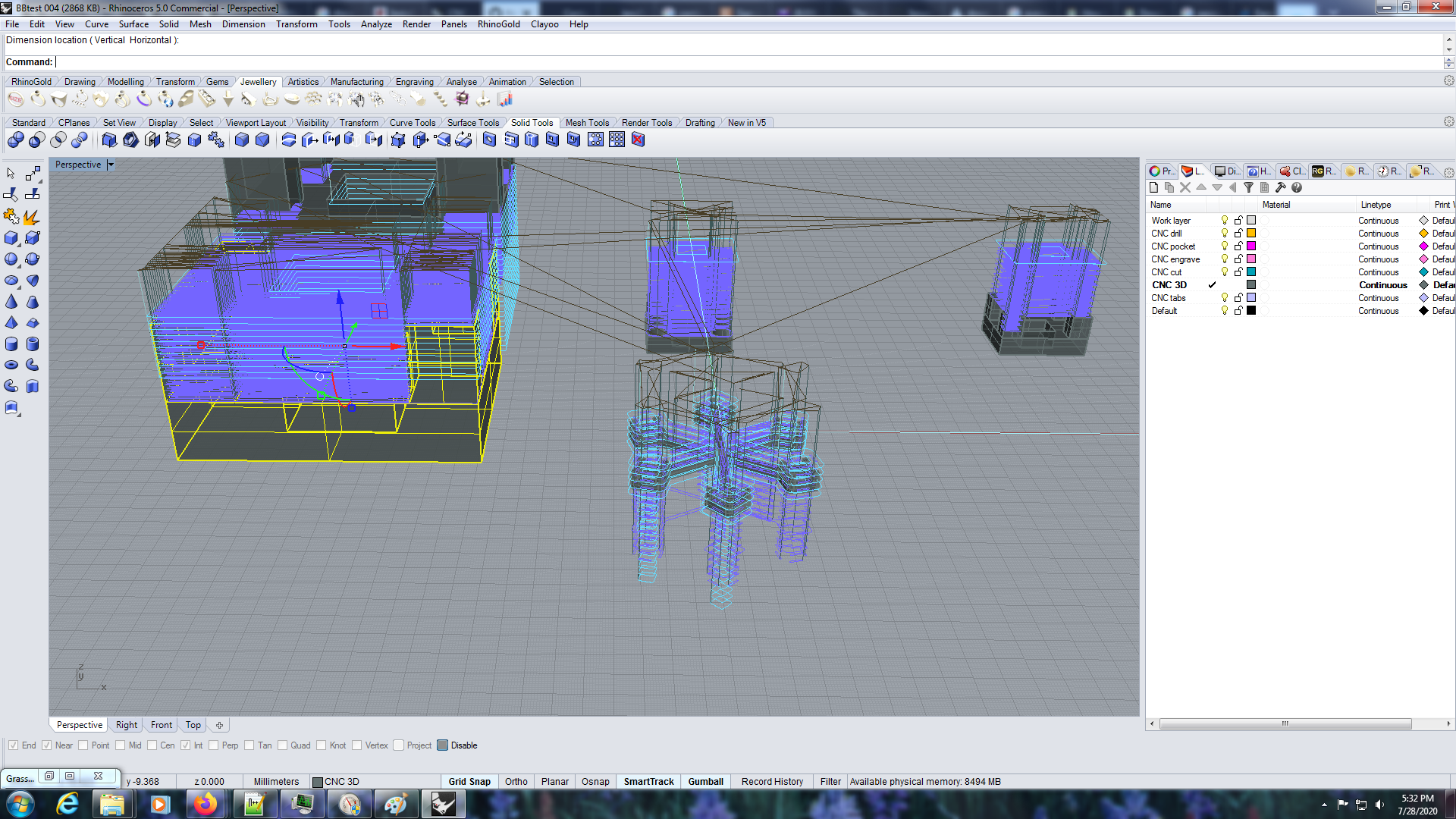1456x819 pixels.
Task: Change the CNC pocket layer color swatch
Action: (1251, 246)
